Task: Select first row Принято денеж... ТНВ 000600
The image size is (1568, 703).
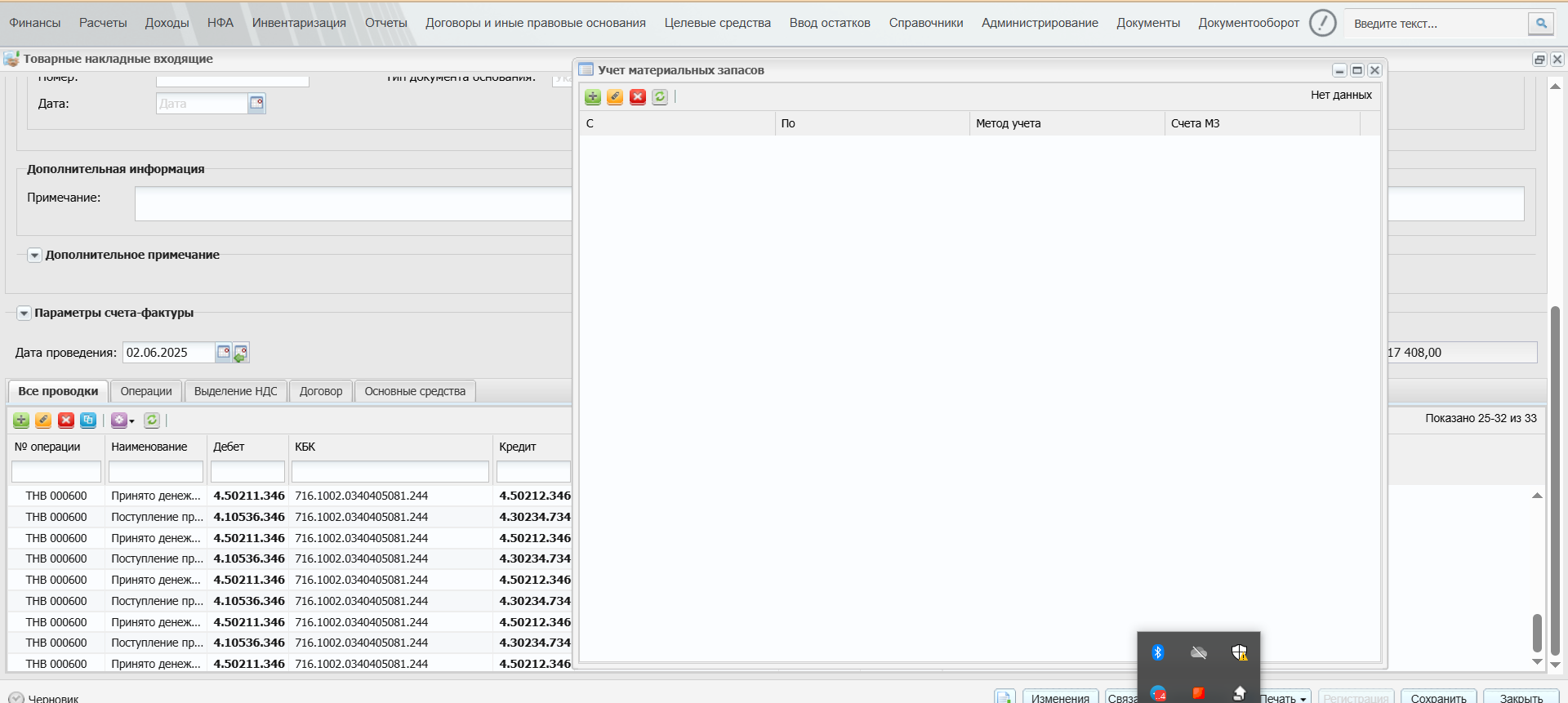Action: click(x=289, y=496)
